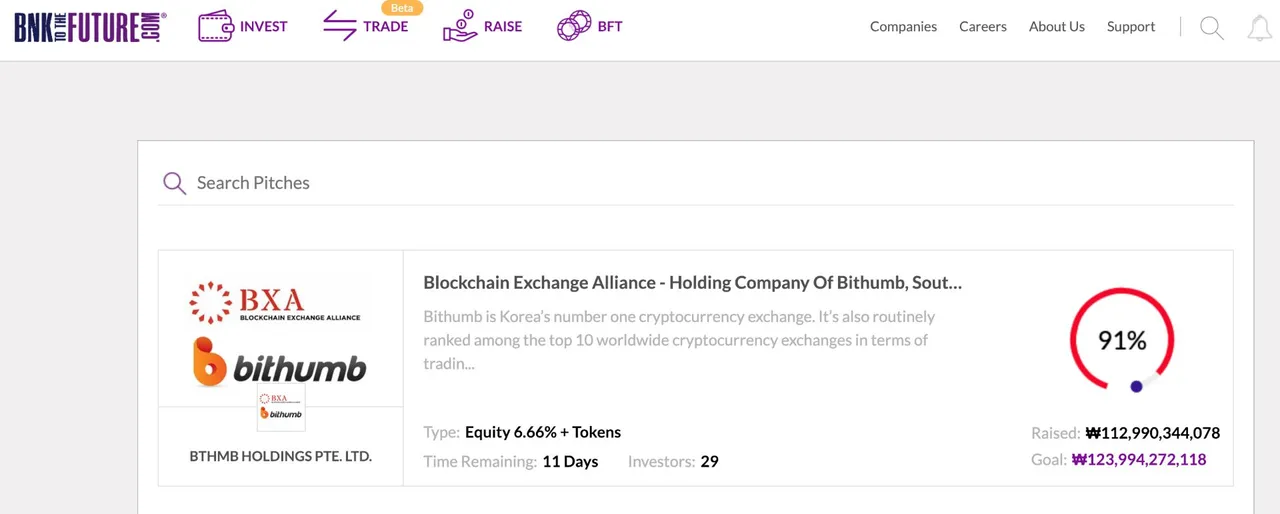Click the Beta badge above TRADE
Viewport: 1280px width, 514px height.
402,7
